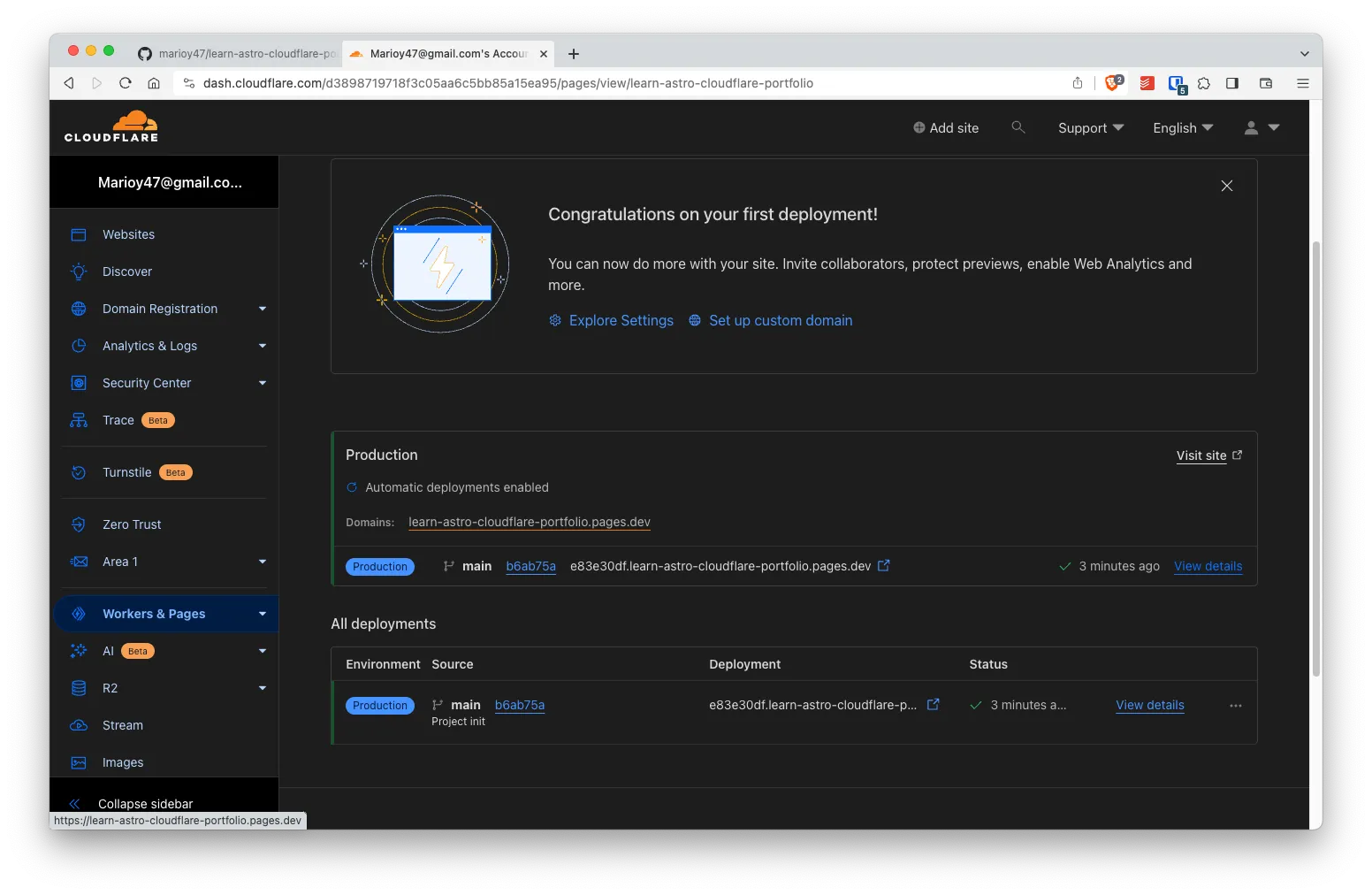This screenshot has width=1372, height=895.
Task: Click the R2 database icon
Action: 79,688
